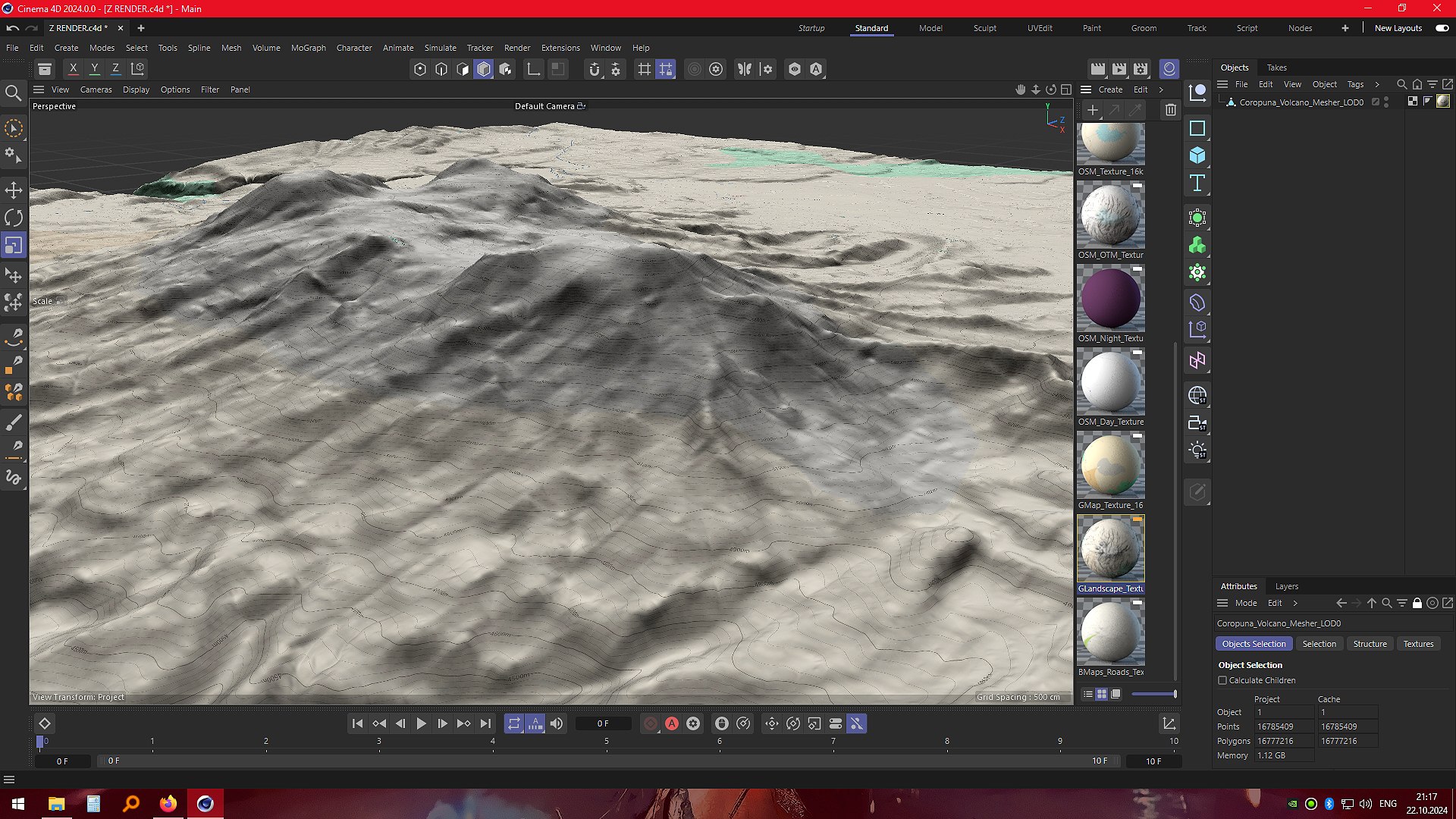Click timeline ruler at frame 5
This screenshot has width=1456, height=819.
[606, 742]
